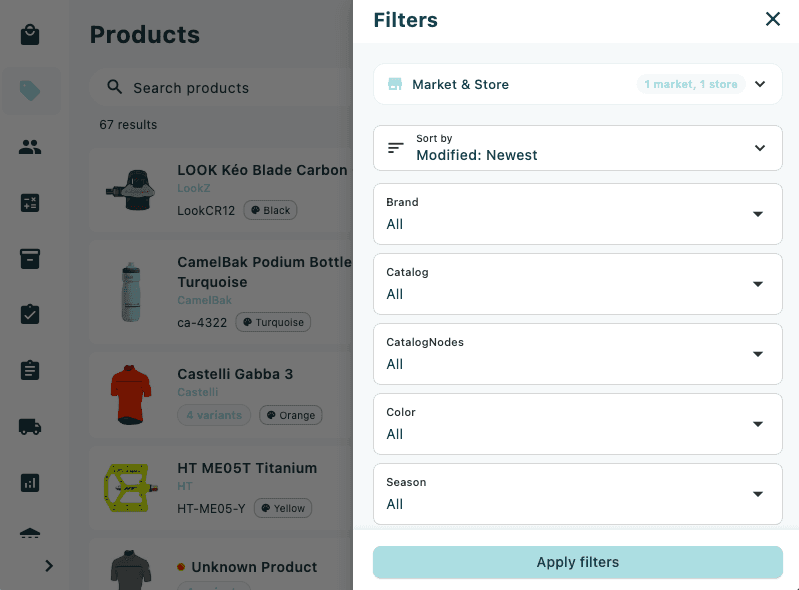Viewport: 799px width, 590px height.
Task: Click the Castelli brand link
Action: tap(198, 392)
